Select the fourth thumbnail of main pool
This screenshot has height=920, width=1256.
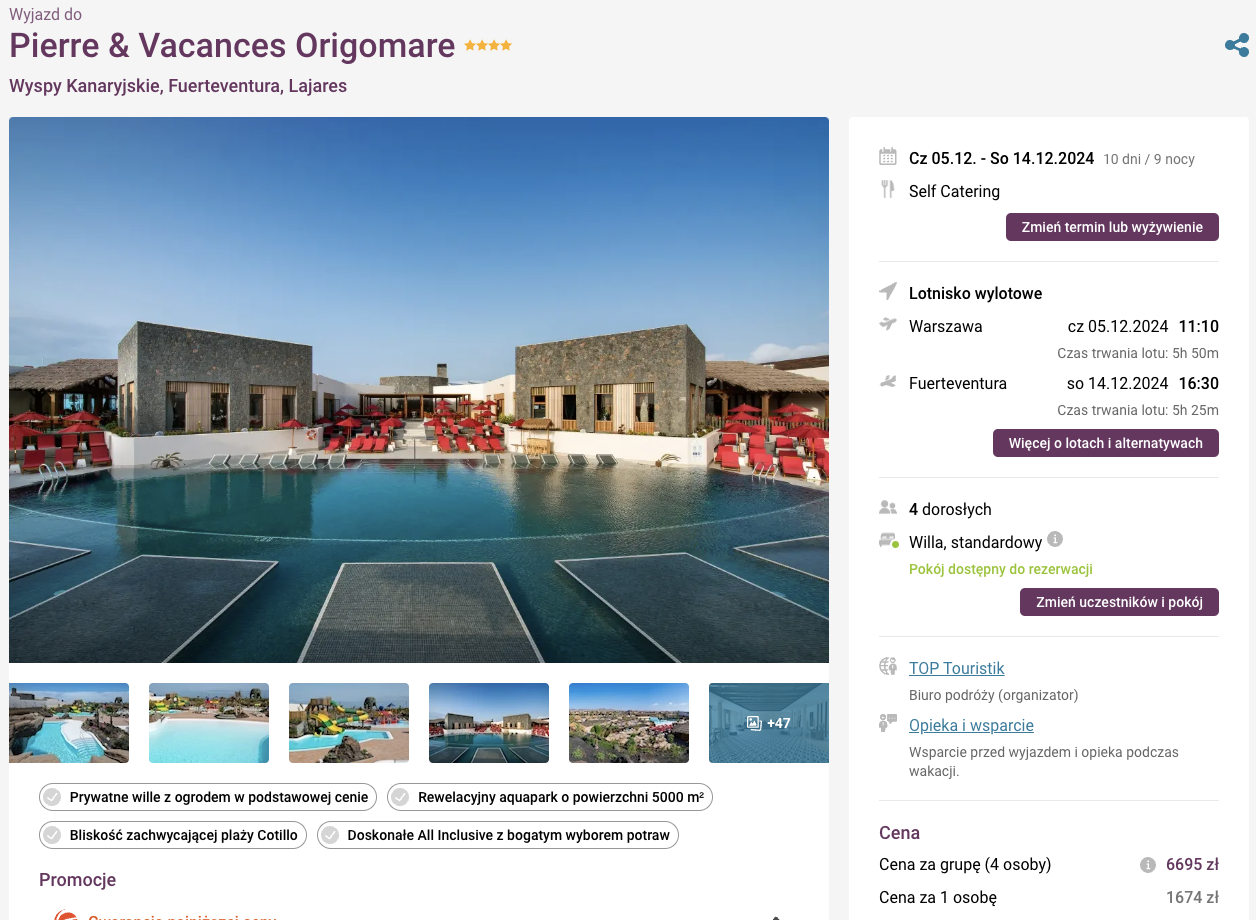[x=489, y=723]
